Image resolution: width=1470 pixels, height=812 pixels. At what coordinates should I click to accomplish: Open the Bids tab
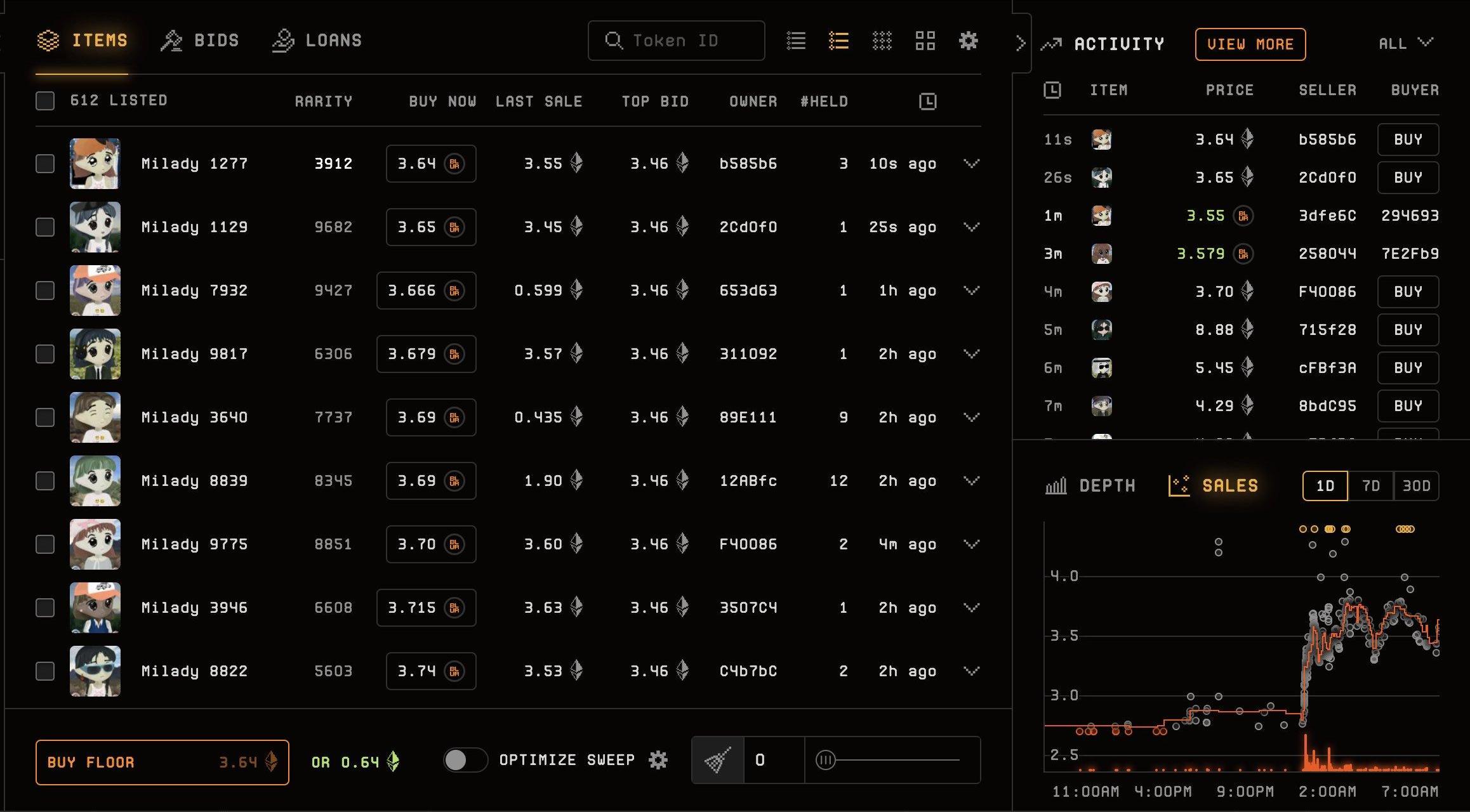199,41
